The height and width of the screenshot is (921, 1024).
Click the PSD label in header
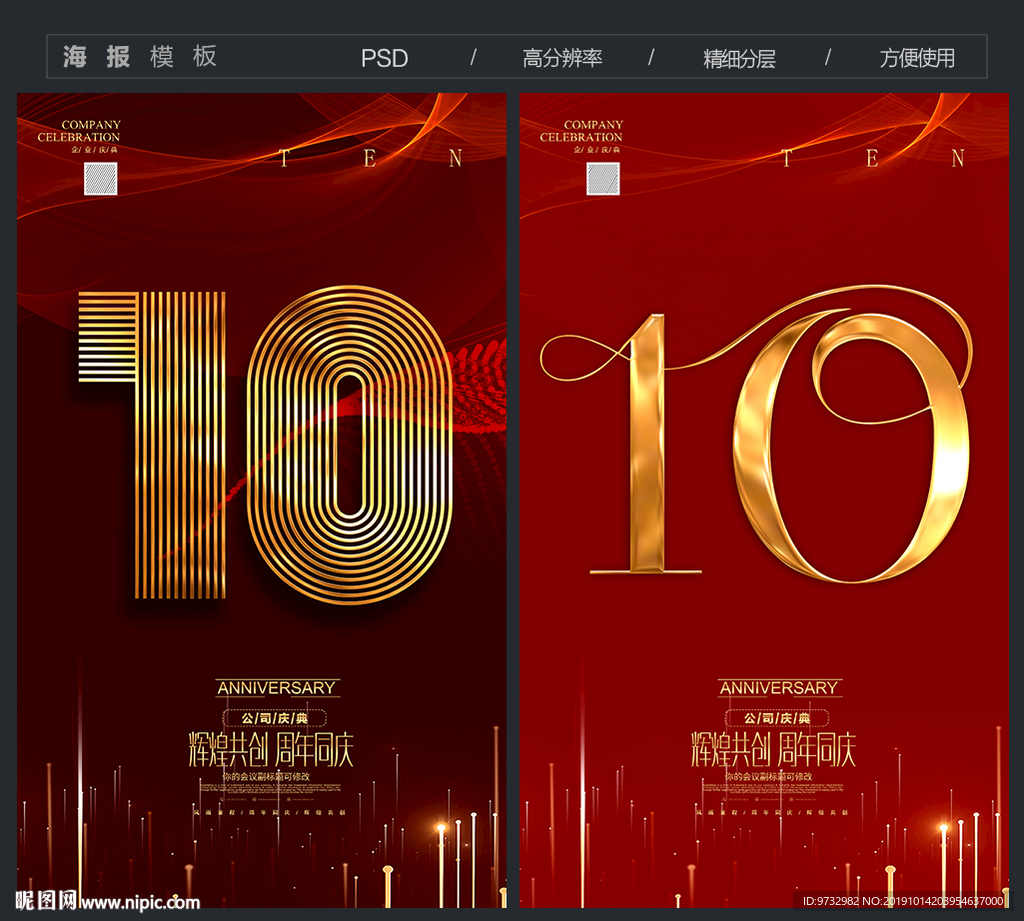[384, 59]
